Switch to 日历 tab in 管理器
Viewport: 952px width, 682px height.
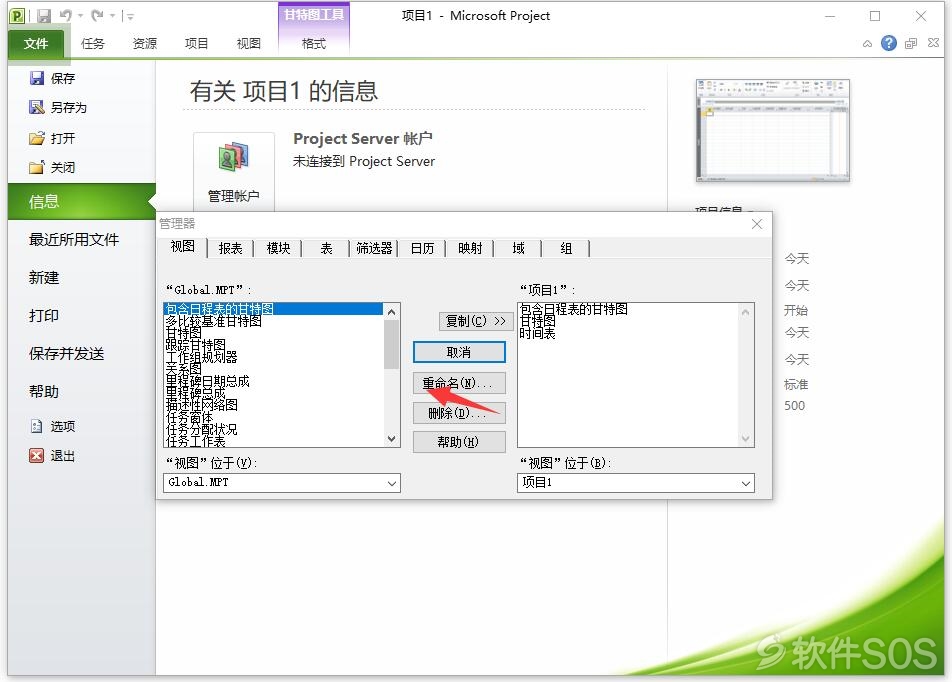tap(423, 248)
